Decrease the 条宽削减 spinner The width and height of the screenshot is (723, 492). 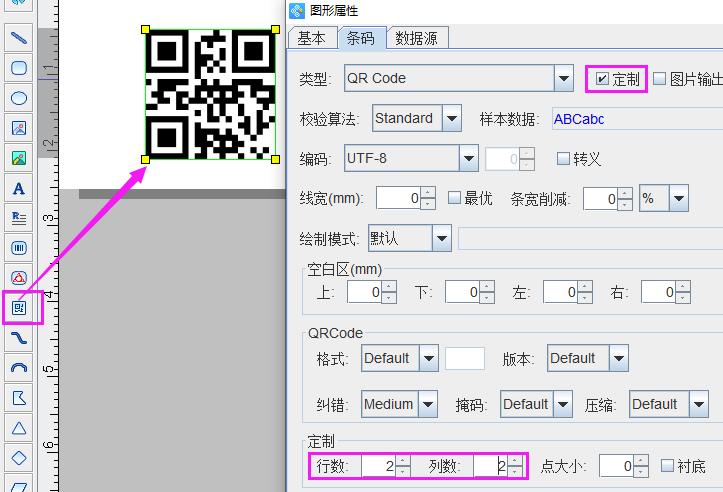point(625,204)
